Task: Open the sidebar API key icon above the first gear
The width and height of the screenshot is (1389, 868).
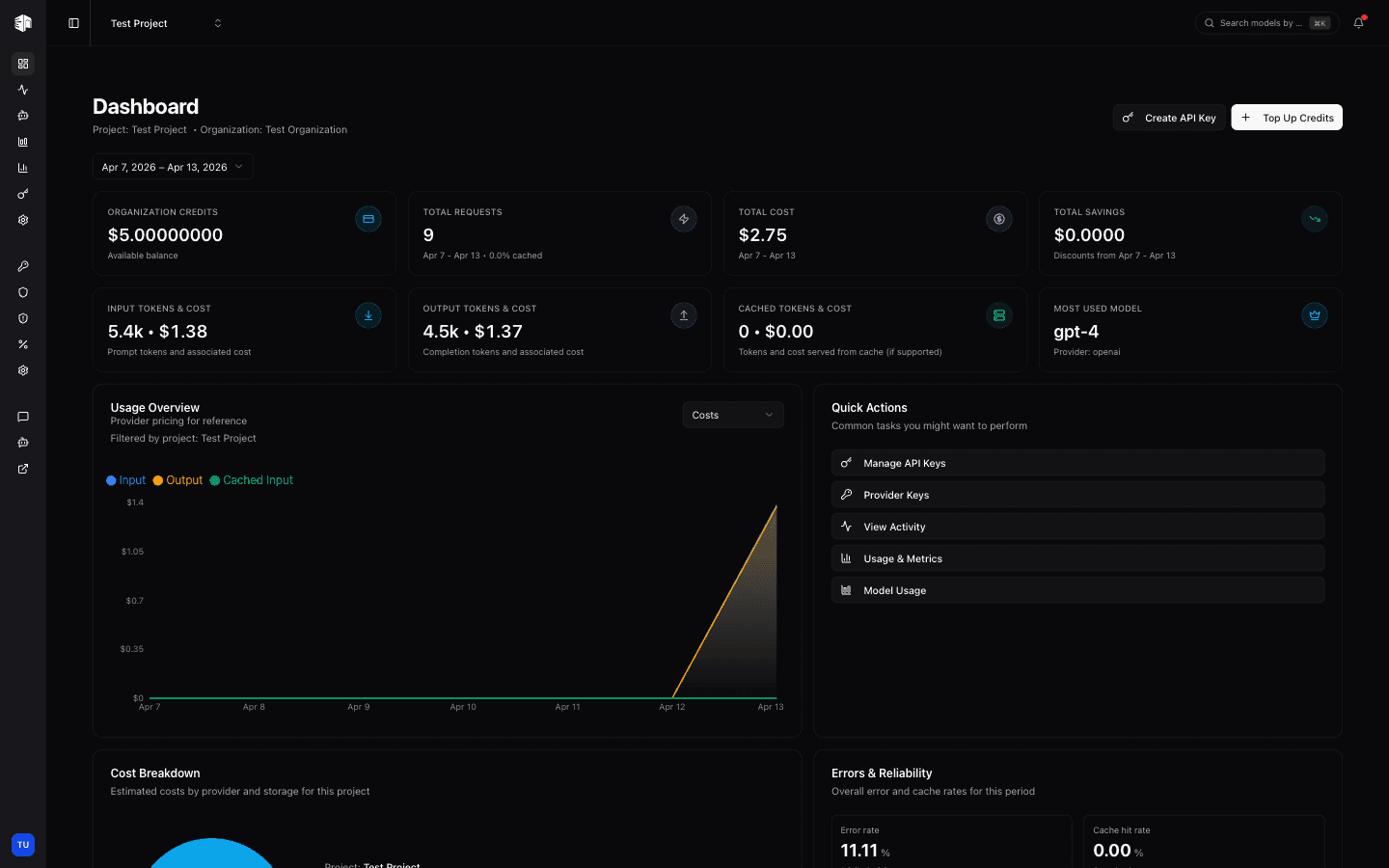Action: (23, 194)
